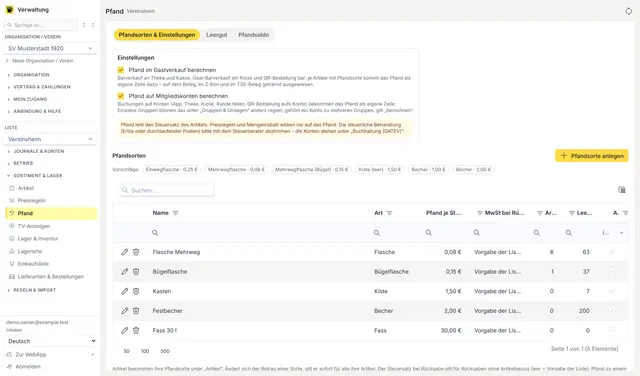Screen dimensions: 640x376
Task: Expand the Journale & Konten section
Action: tap(39, 151)
